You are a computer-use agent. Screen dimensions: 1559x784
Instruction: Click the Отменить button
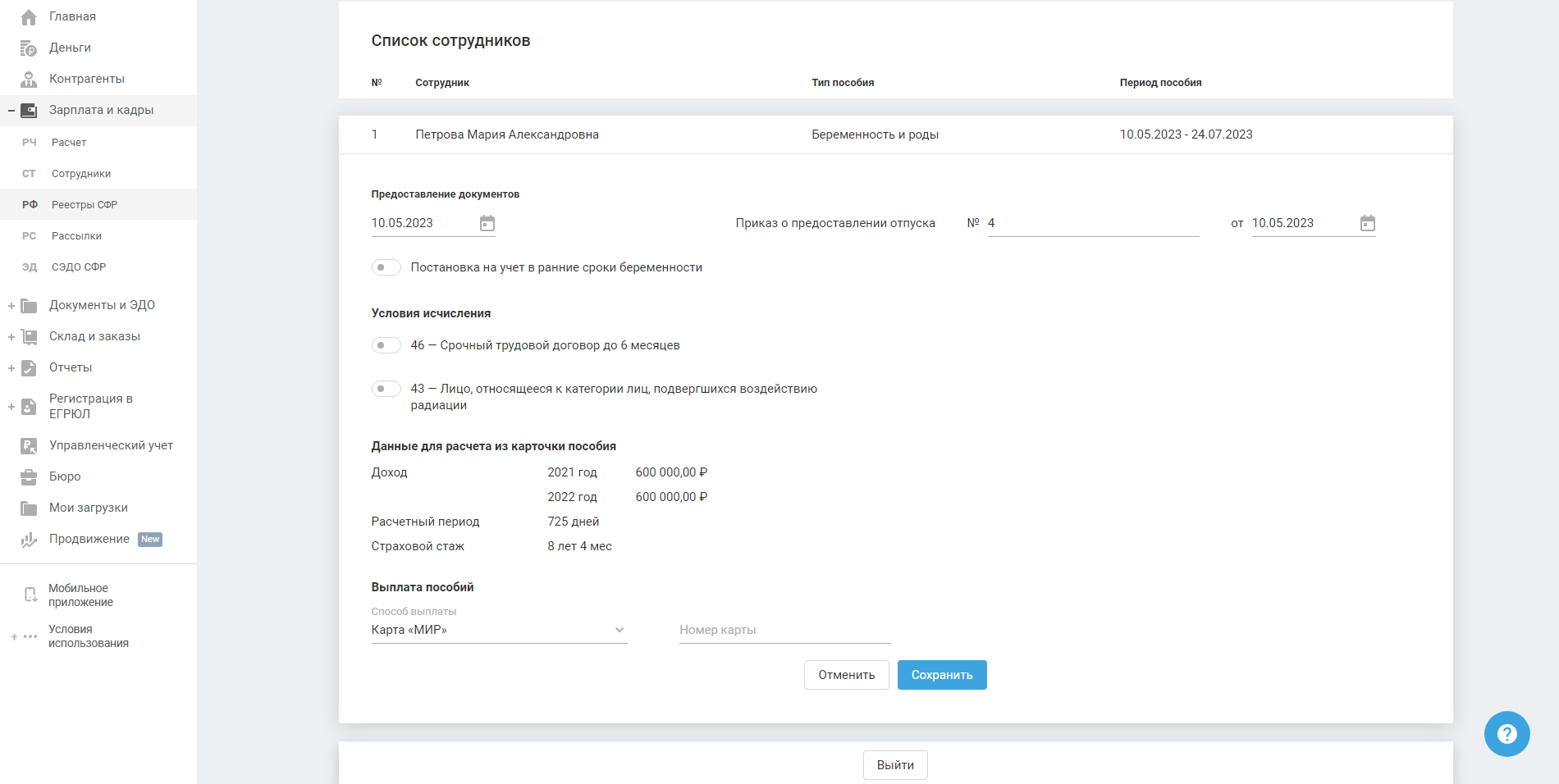pos(846,675)
